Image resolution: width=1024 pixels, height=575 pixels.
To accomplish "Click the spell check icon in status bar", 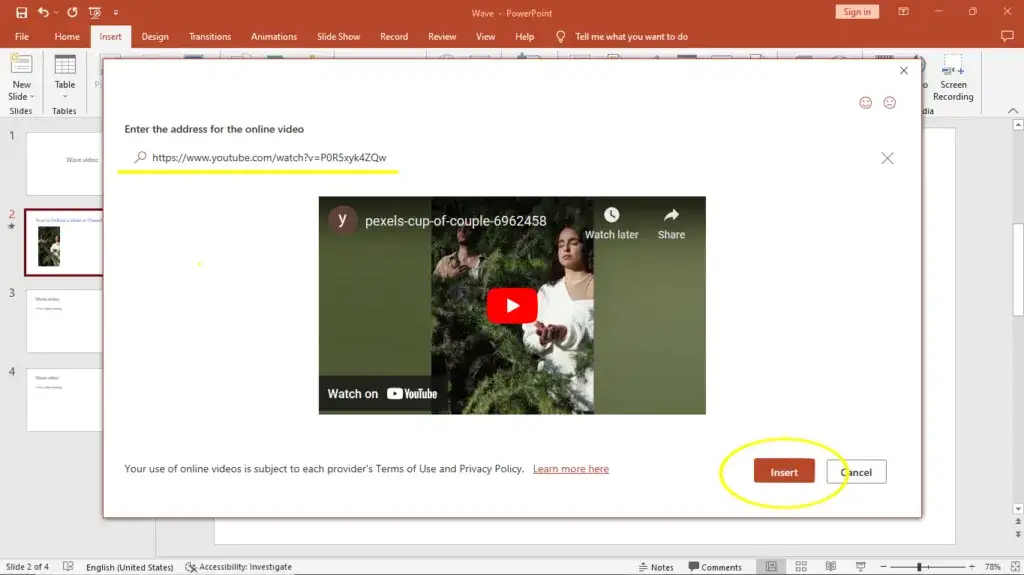I will [68, 567].
